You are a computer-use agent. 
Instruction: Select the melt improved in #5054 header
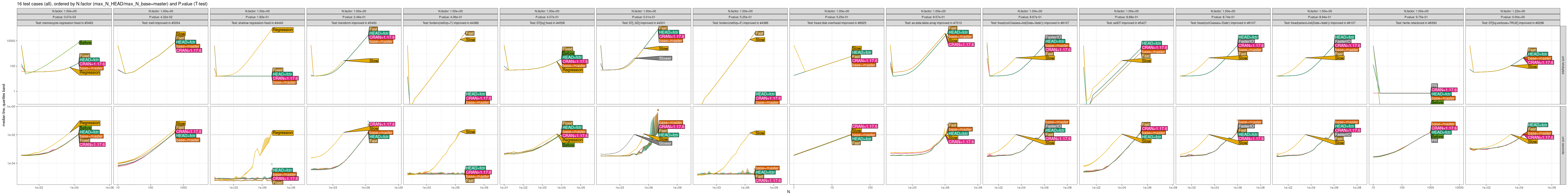point(160,23)
